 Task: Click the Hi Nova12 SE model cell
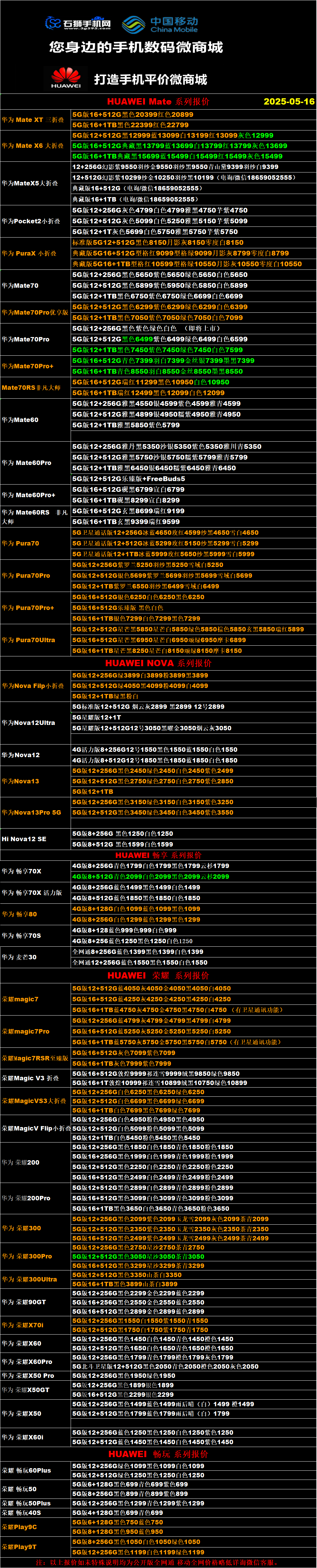click(x=24, y=839)
